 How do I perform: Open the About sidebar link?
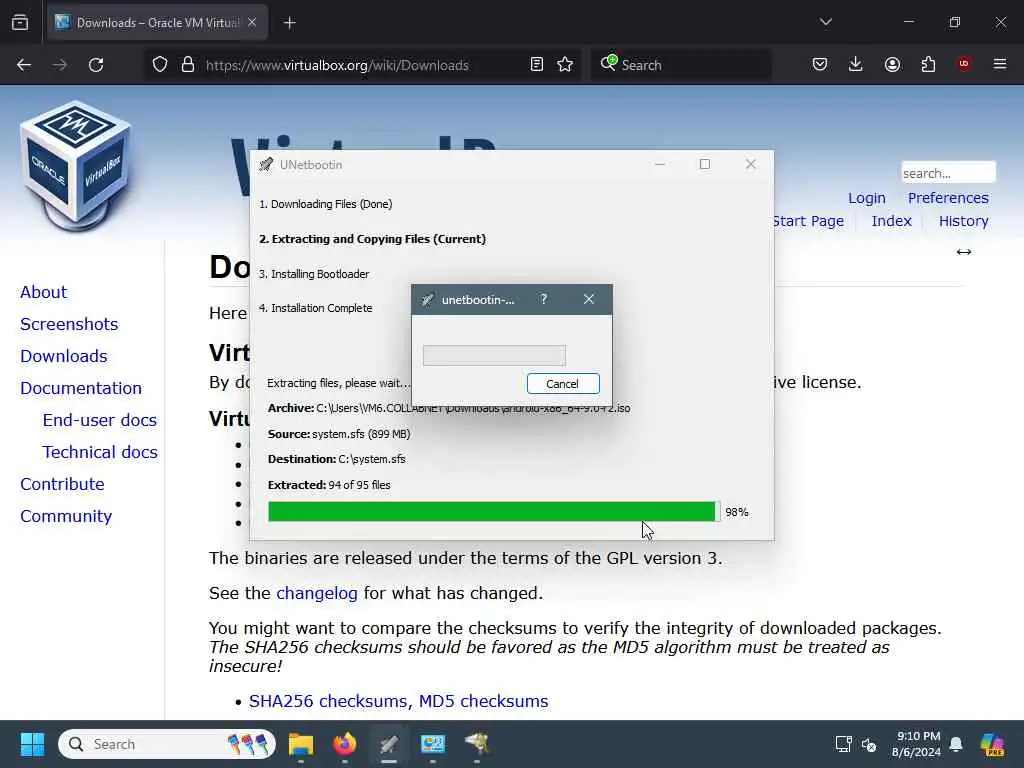pyautogui.click(x=44, y=292)
